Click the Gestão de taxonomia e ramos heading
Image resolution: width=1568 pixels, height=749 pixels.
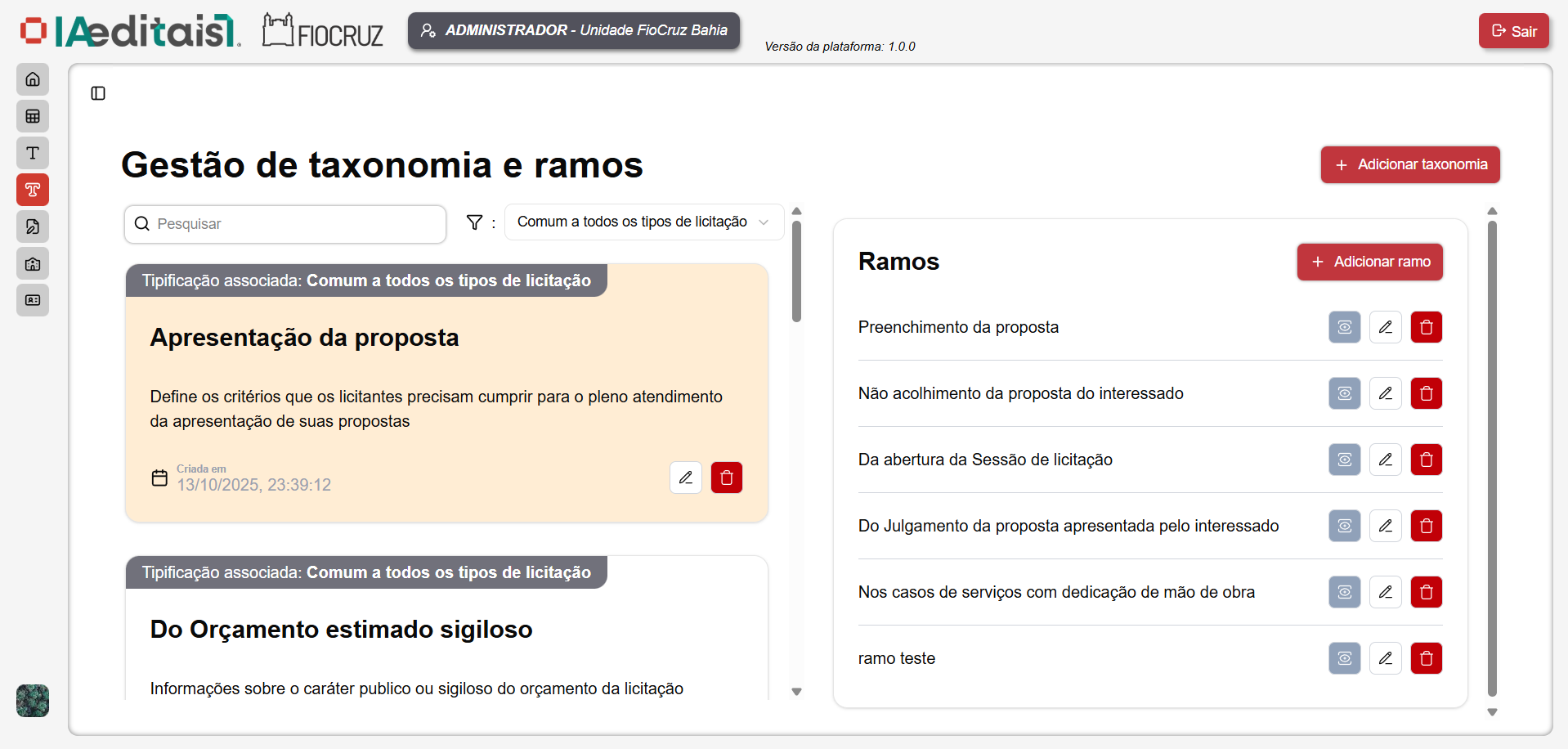point(382,165)
